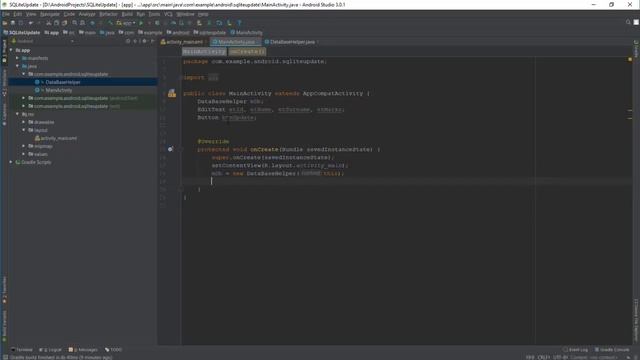Click the Open folder toolbar icon
The width and height of the screenshot is (640, 360).
(5, 23)
